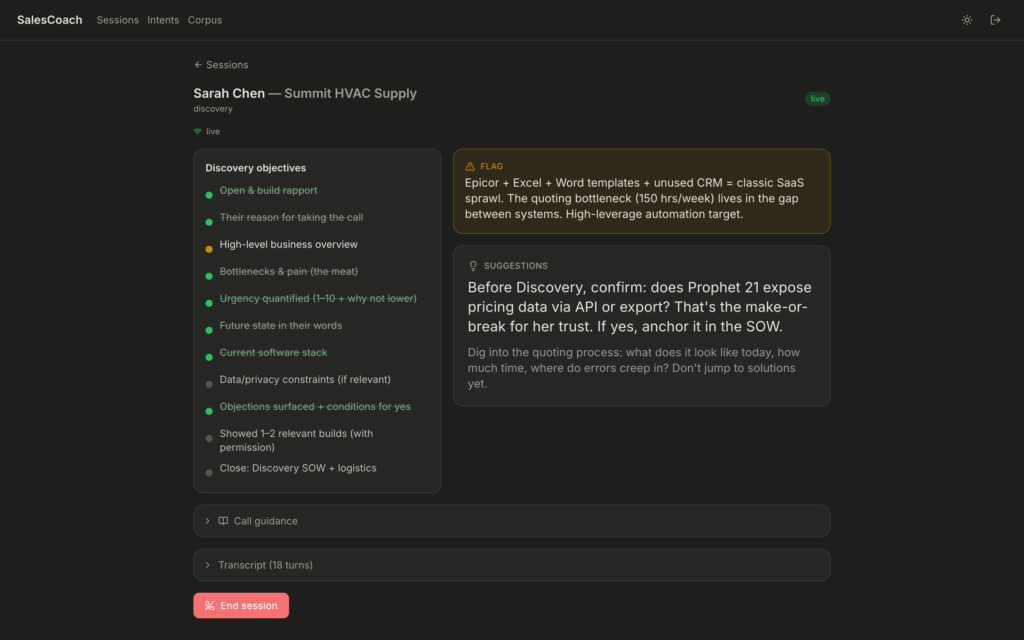Click the back arrow beside Sessions
Viewport: 1024px width, 640px height.
pyautogui.click(x=198, y=65)
